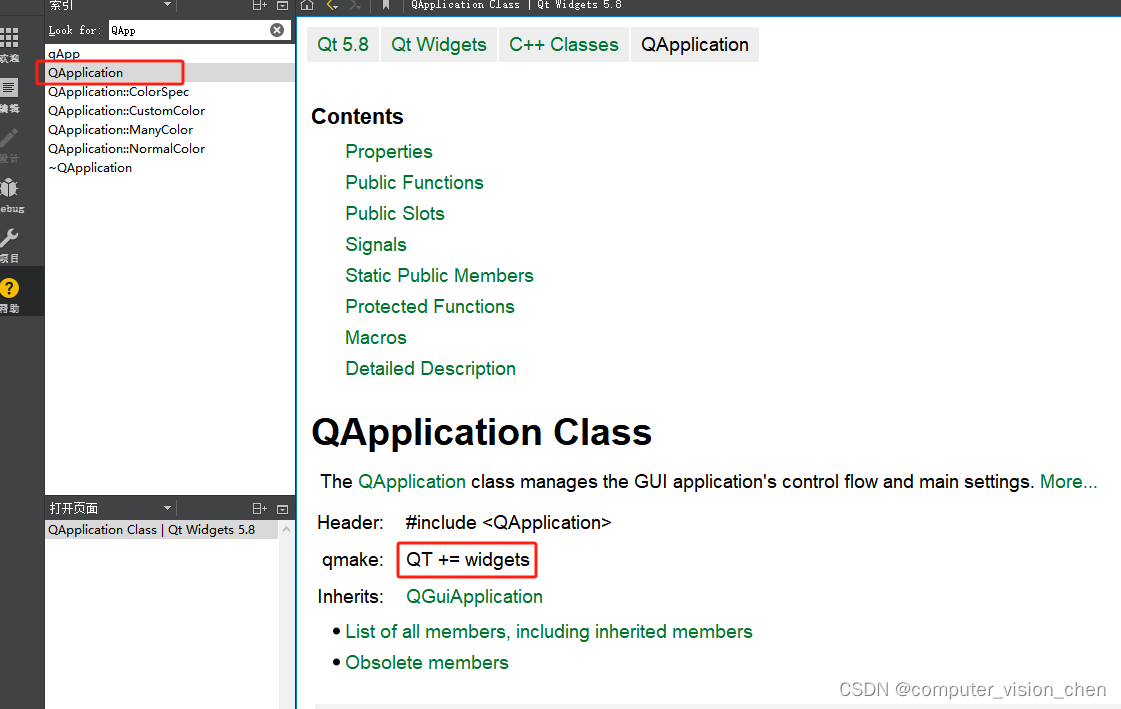Split the open pages panel
Image resolution: width=1121 pixels, height=709 pixels.
[x=260, y=508]
